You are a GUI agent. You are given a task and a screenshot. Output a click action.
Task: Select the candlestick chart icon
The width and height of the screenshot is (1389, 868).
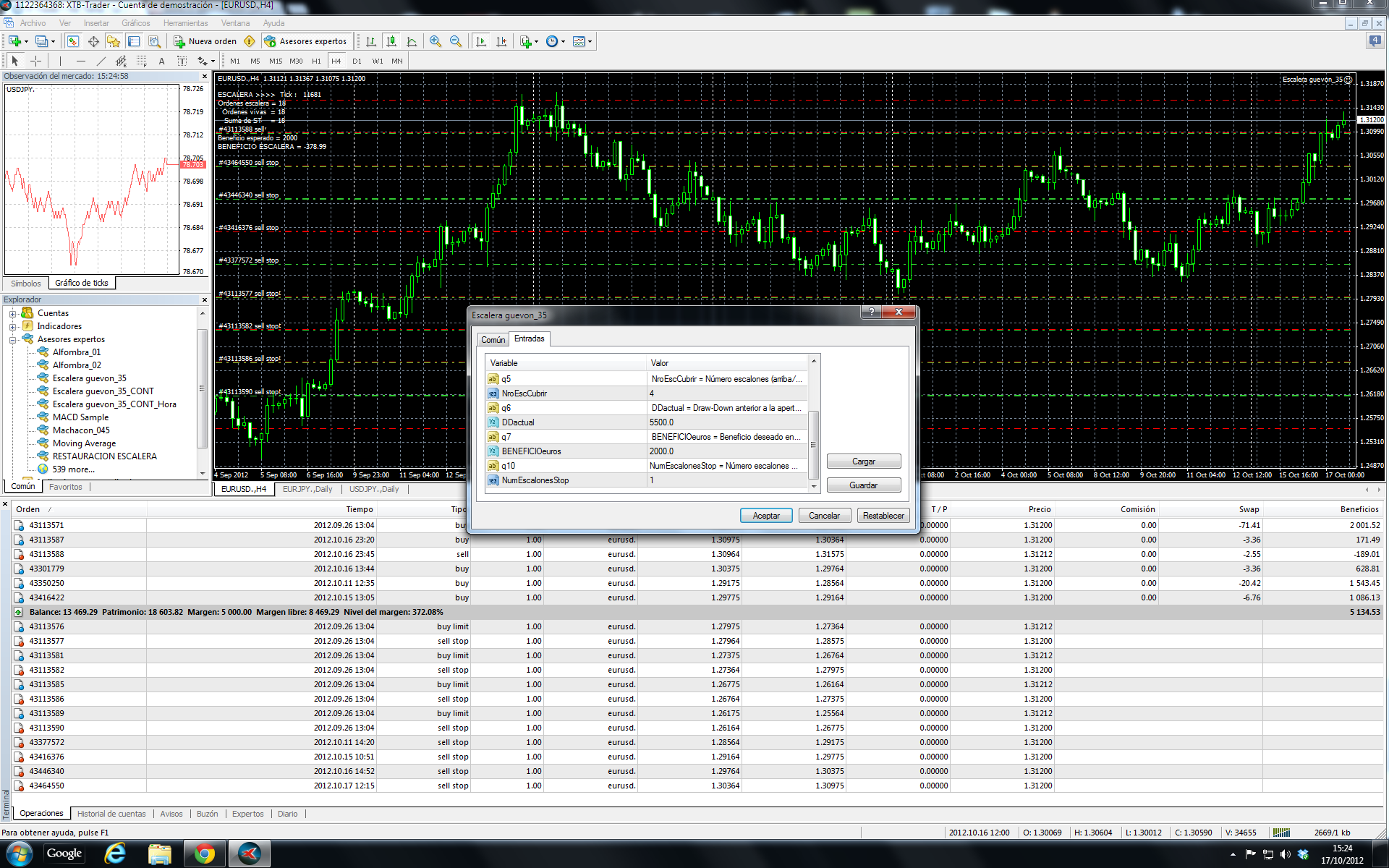391,41
